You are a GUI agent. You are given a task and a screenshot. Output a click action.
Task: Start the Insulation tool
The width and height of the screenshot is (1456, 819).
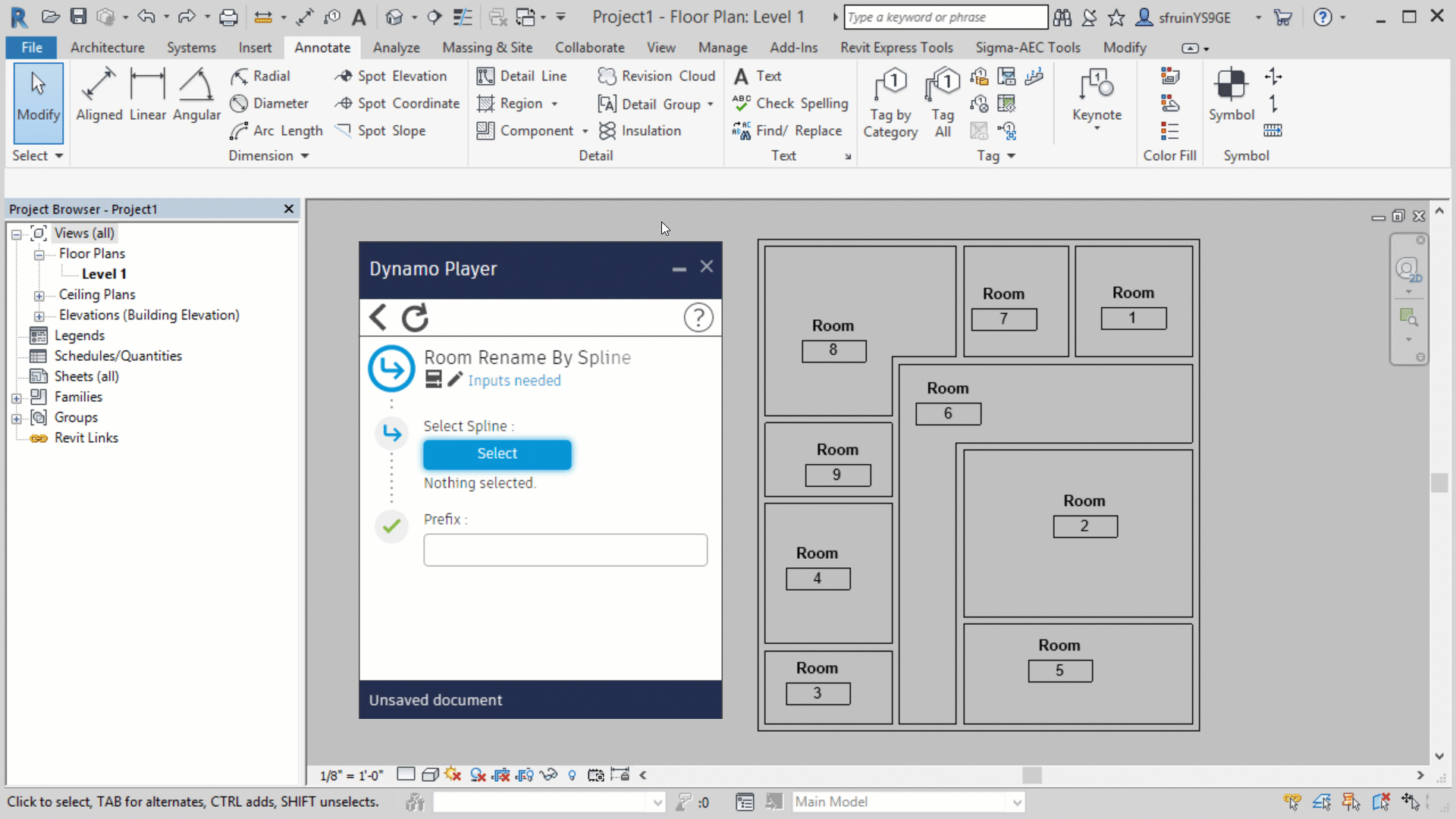tap(640, 130)
